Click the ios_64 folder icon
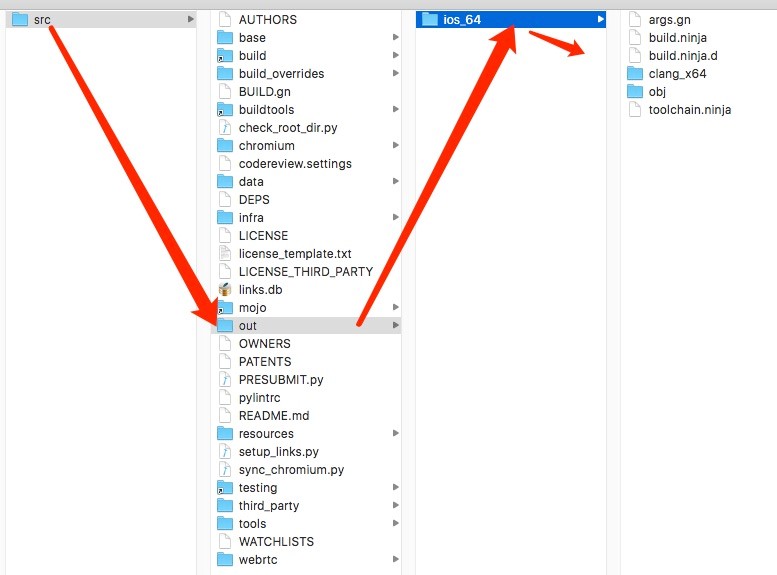The width and height of the screenshot is (777, 575). click(430, 20)
